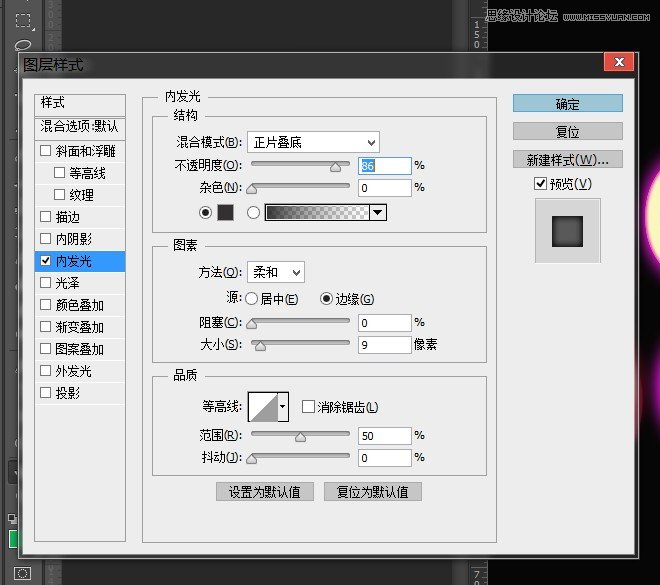This screenshot has width=660, height=585.
Task: Open the 样式 panel entry
Action: pos(80,104)
